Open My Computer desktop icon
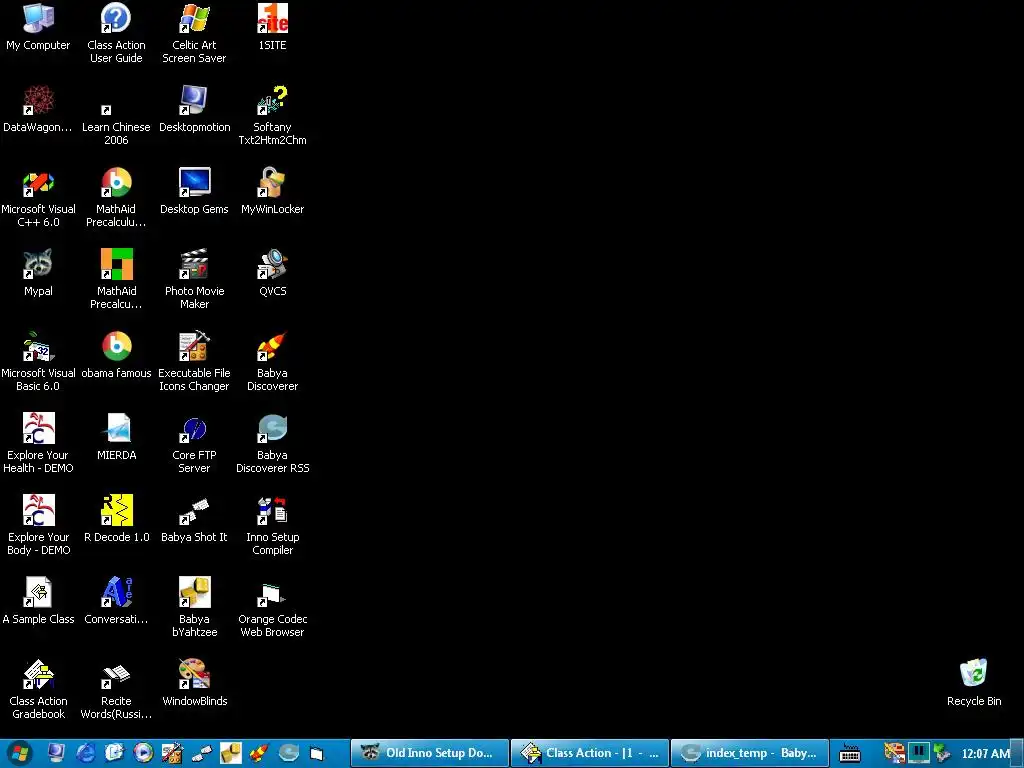 [x=39, y=27]
